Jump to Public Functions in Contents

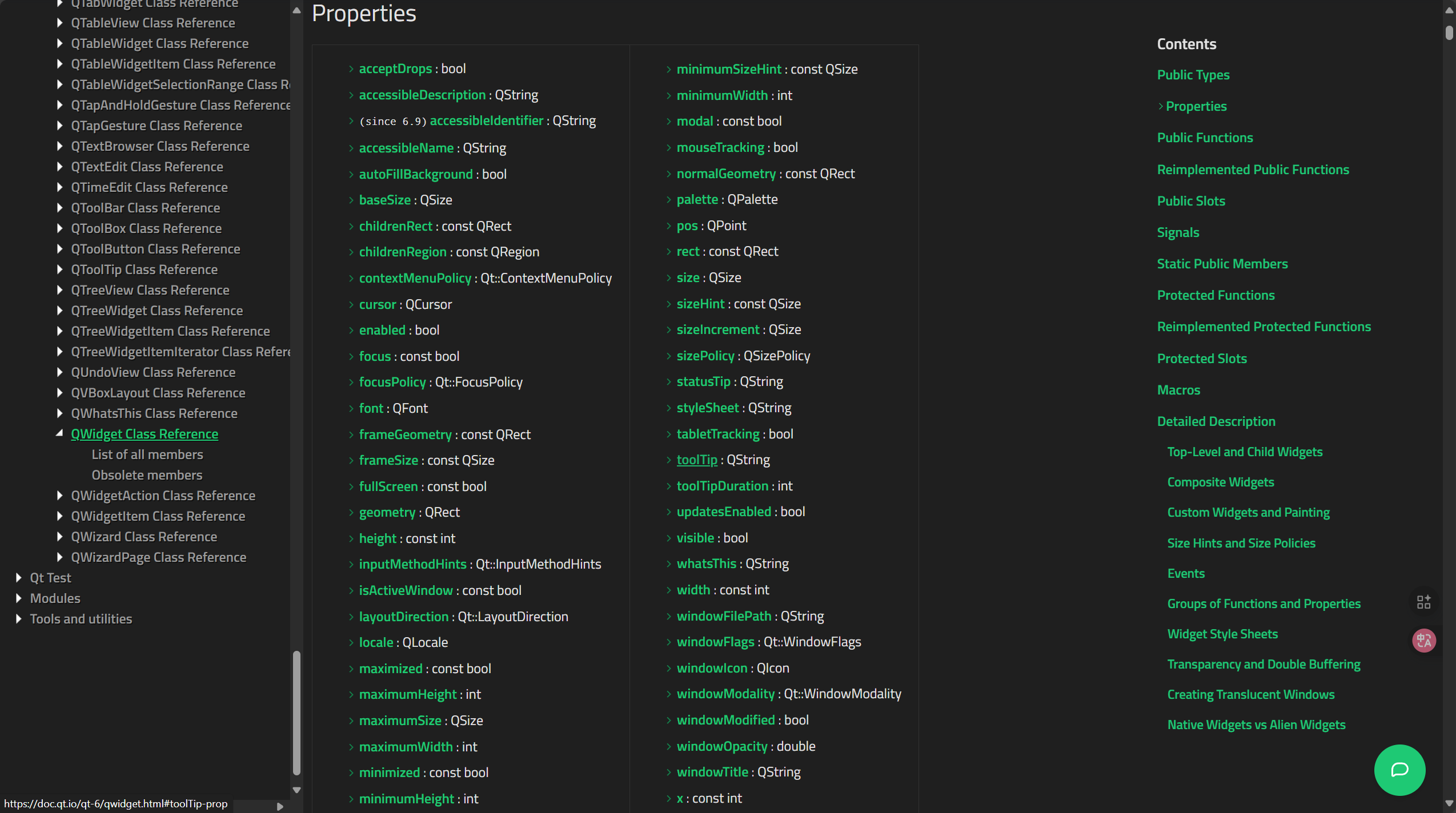[x=1205, y=138]
